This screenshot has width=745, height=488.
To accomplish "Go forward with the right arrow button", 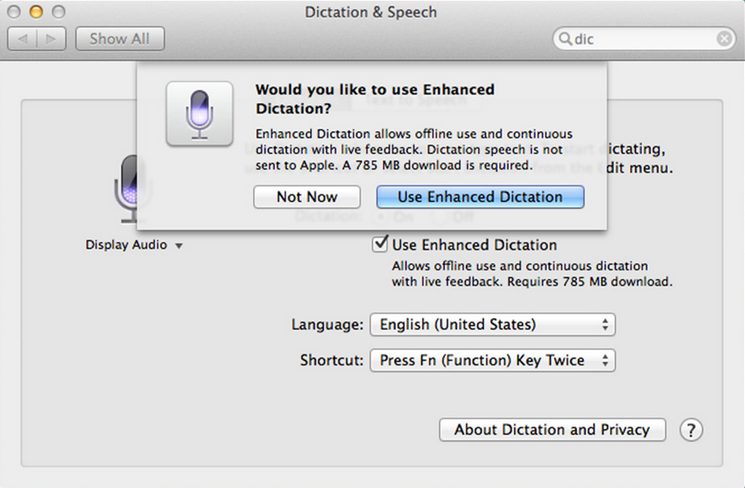I will (51, 38).
